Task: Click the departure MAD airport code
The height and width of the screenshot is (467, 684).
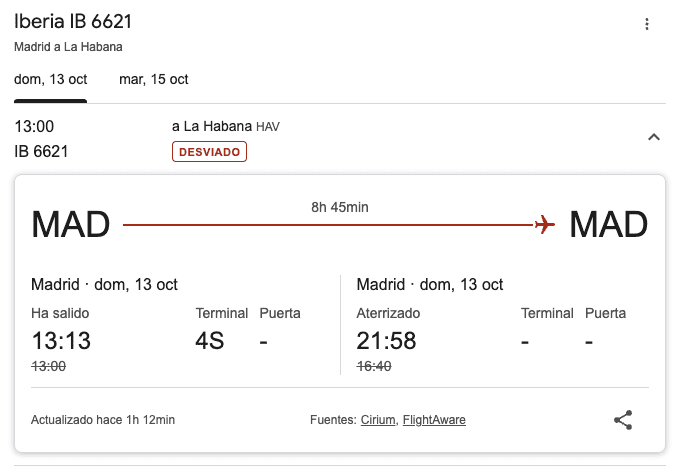Action: coord(71,225)
